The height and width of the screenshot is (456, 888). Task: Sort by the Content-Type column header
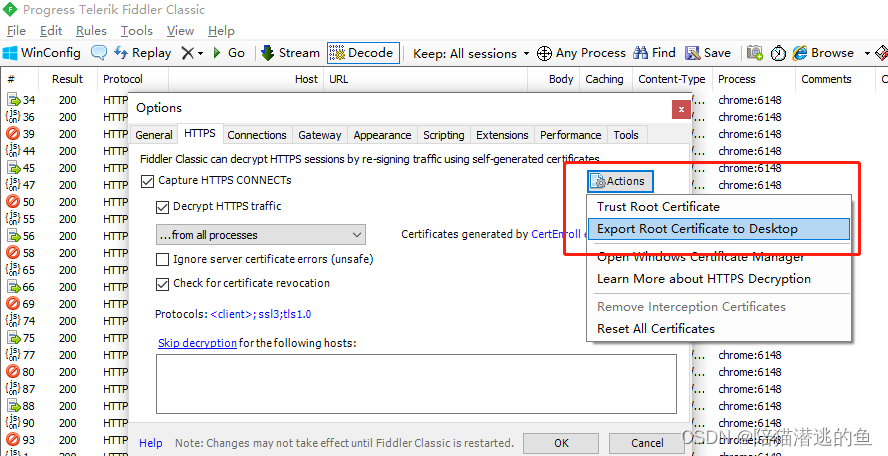pyautogui.click(x=671, y=79)
